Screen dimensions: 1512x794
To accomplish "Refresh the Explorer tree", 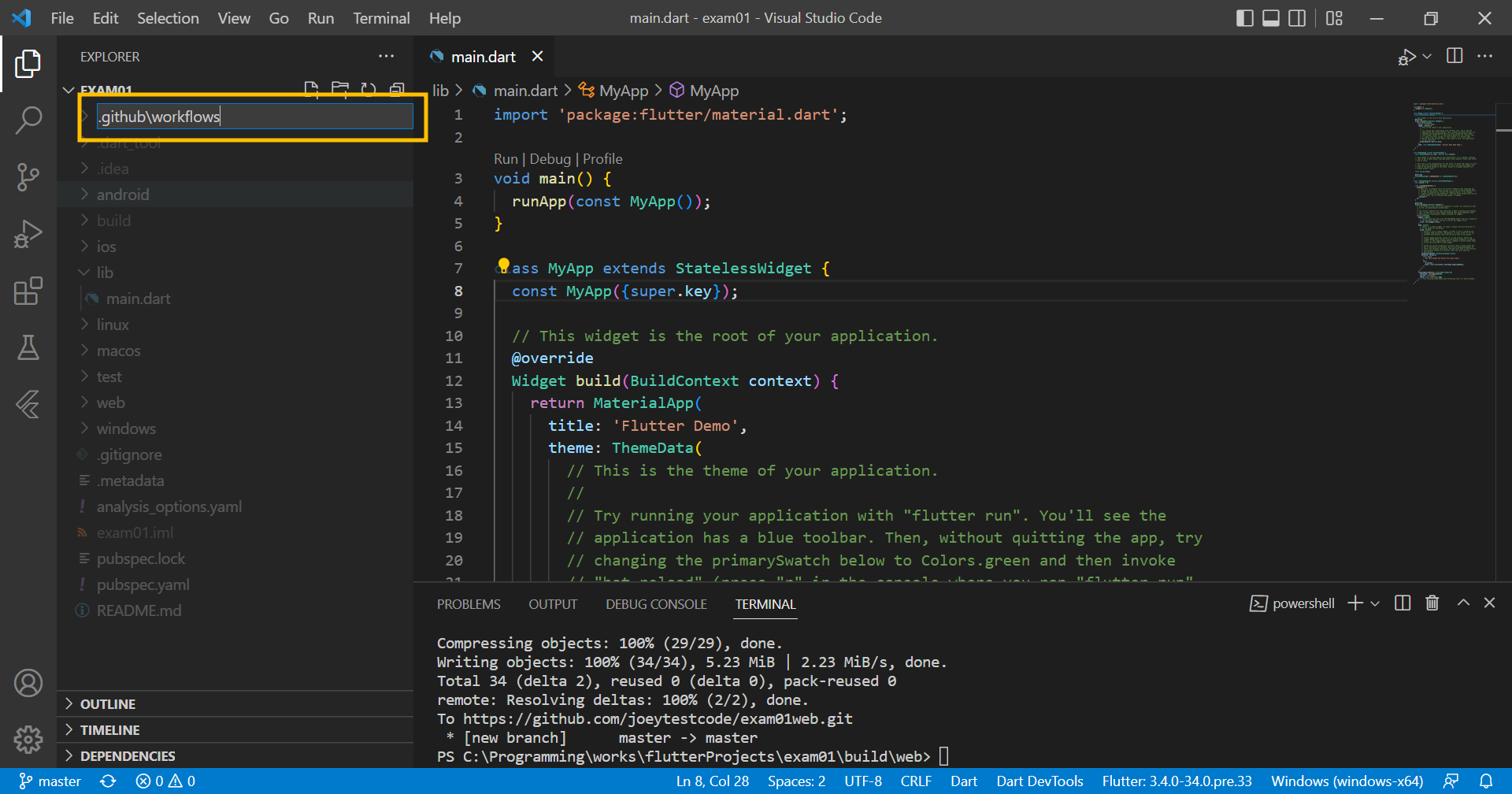I will [x=369, y=89].
